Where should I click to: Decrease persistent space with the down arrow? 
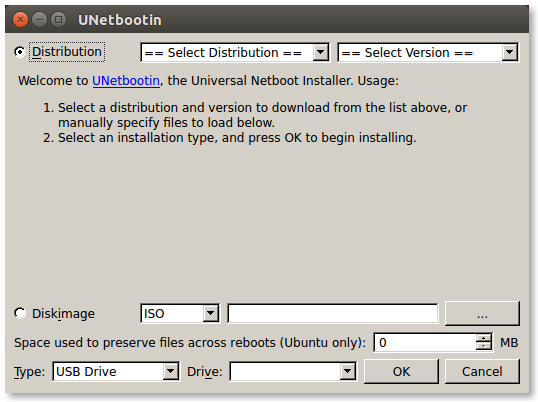(484, 346)
